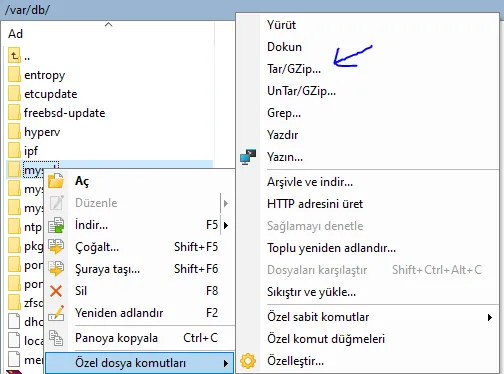
Task: Click the move icon beside Şuraya taşı
Action: coord(56,269)
